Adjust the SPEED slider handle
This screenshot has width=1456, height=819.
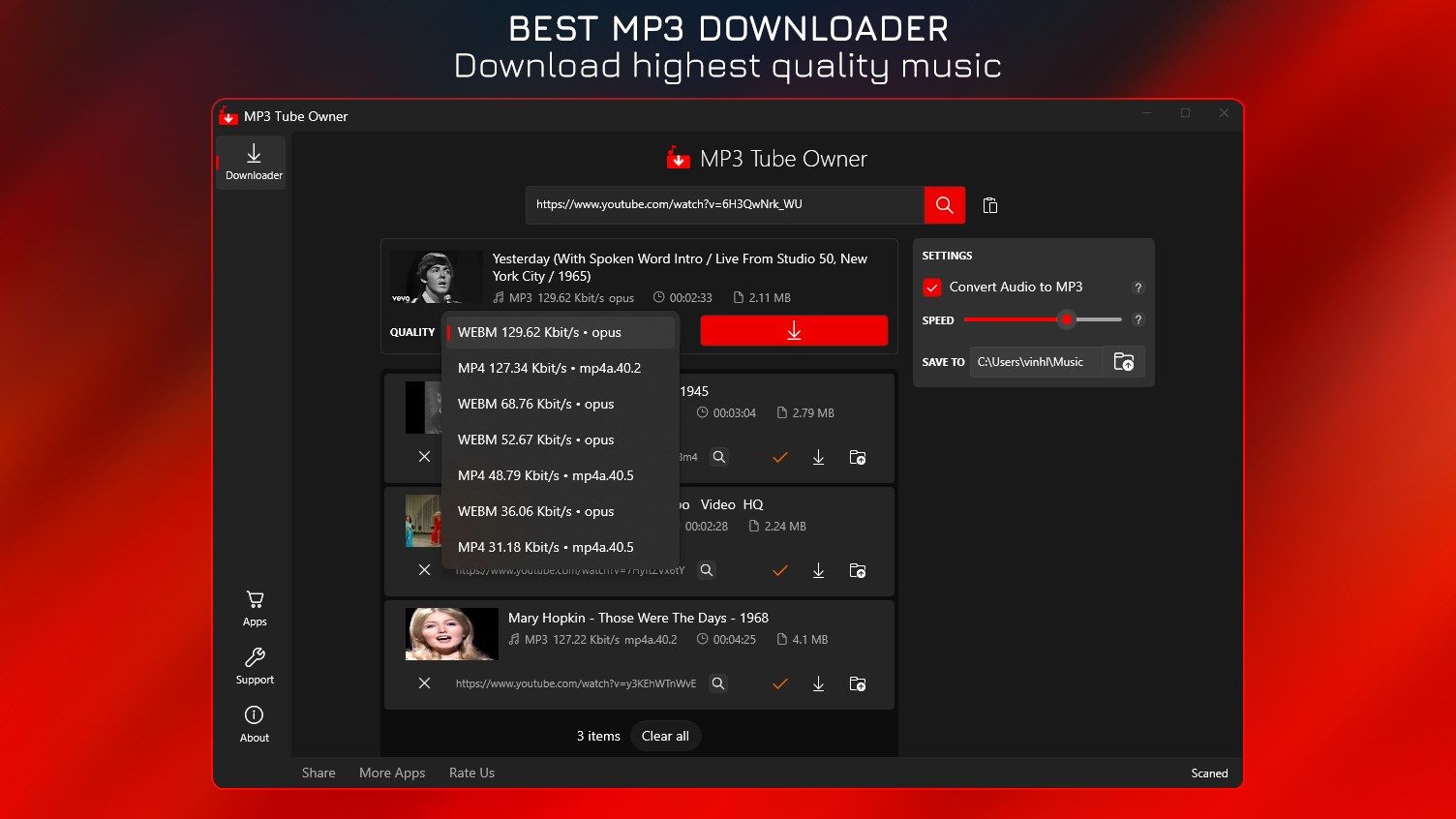point(1067,319)
